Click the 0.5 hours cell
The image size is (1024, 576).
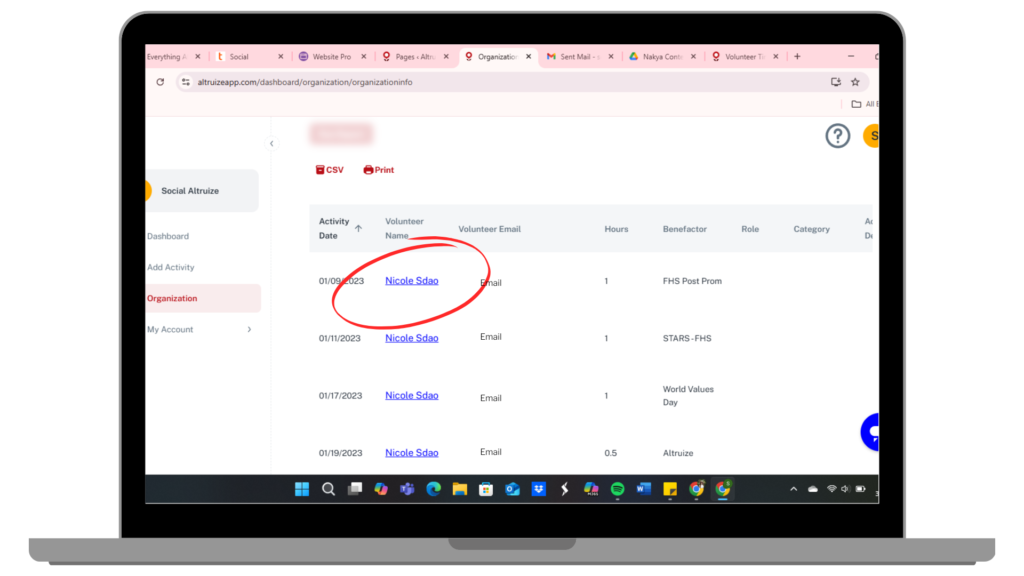611,453
